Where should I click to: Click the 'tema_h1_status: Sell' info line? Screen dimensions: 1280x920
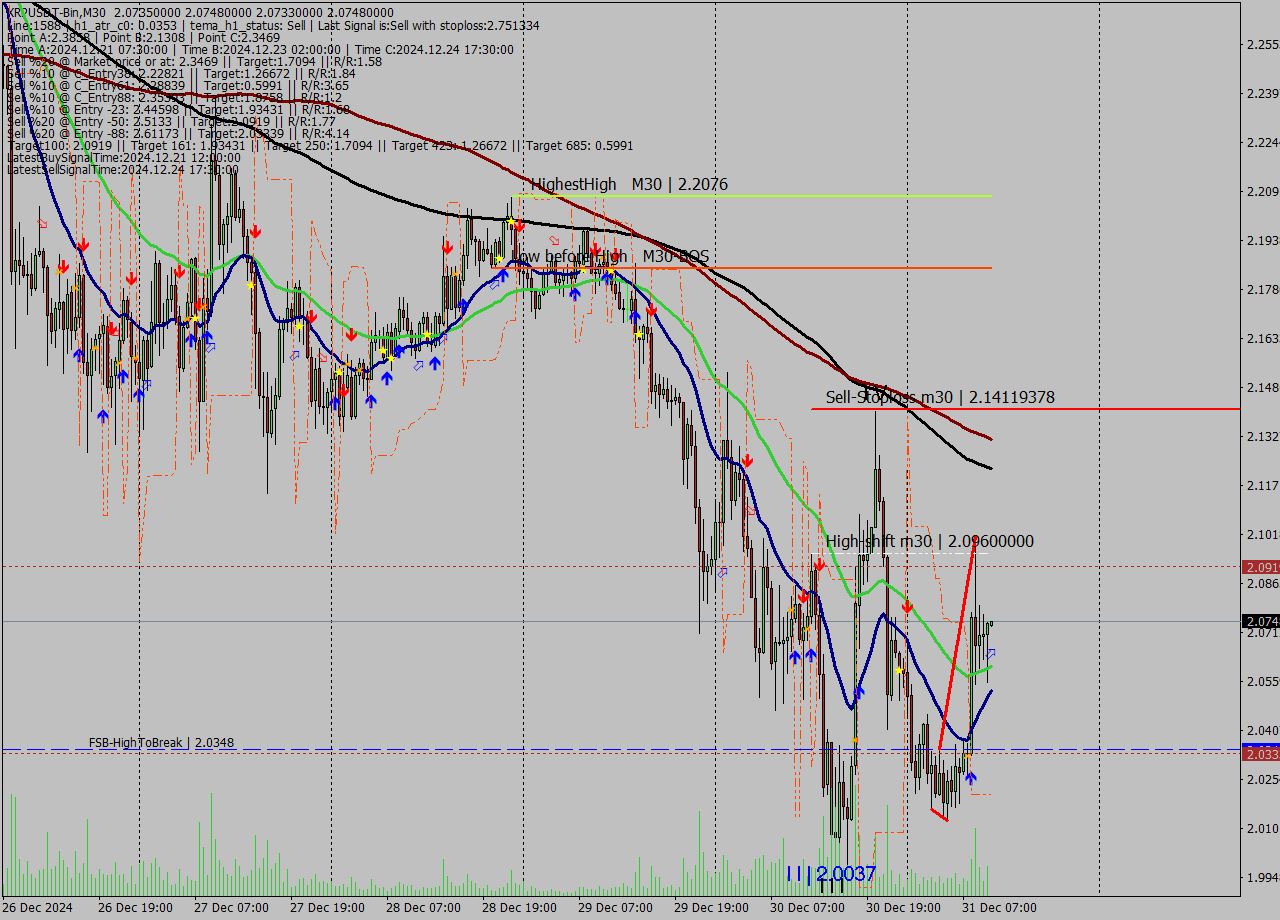pos(273,25)
